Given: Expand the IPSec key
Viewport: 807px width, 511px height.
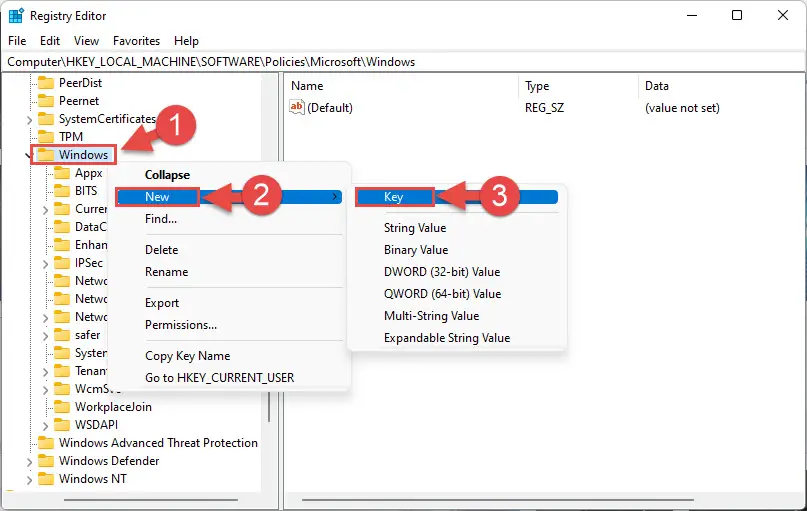Looking at the screenshot, I should 45,264.
